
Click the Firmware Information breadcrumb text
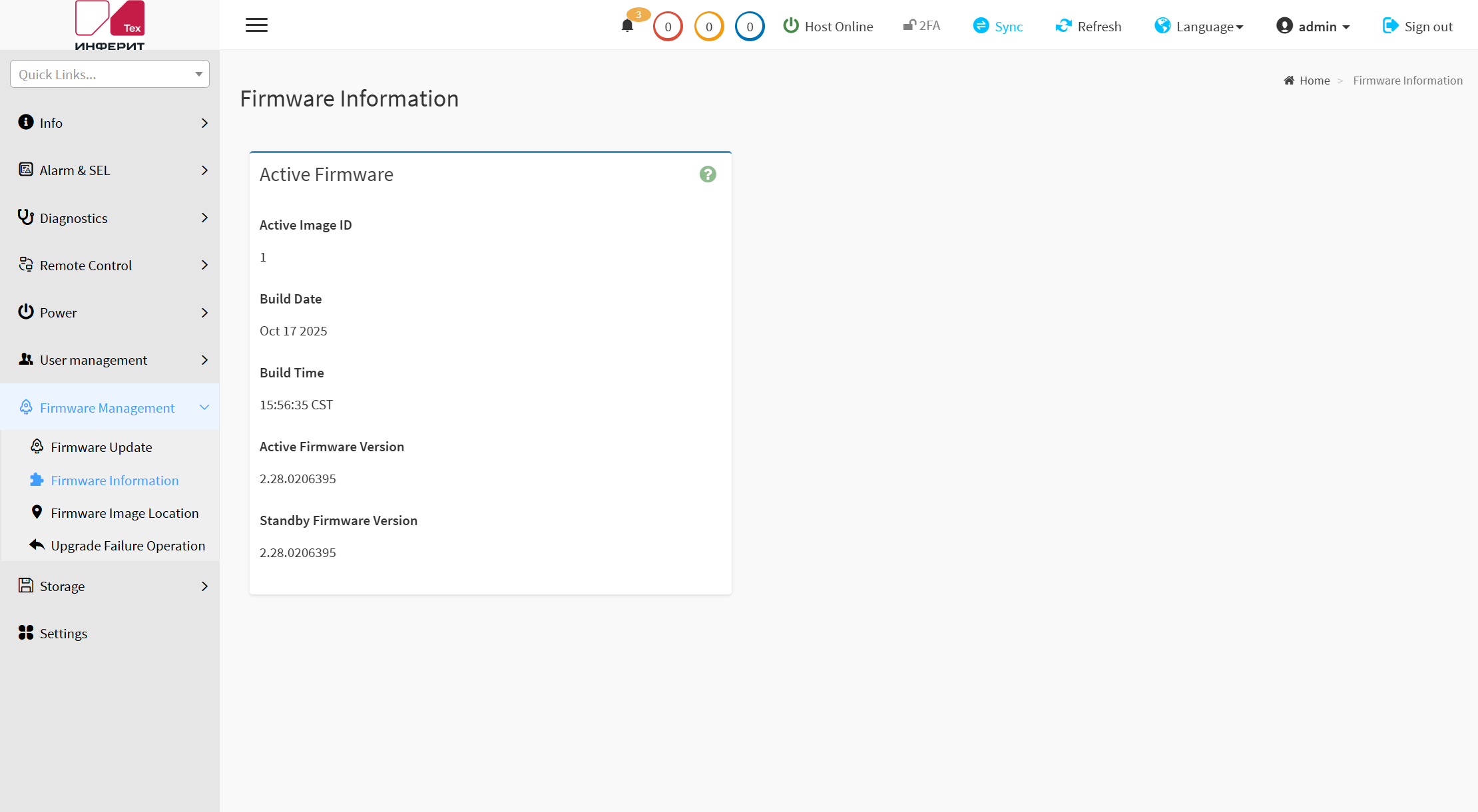point(1408,81)
